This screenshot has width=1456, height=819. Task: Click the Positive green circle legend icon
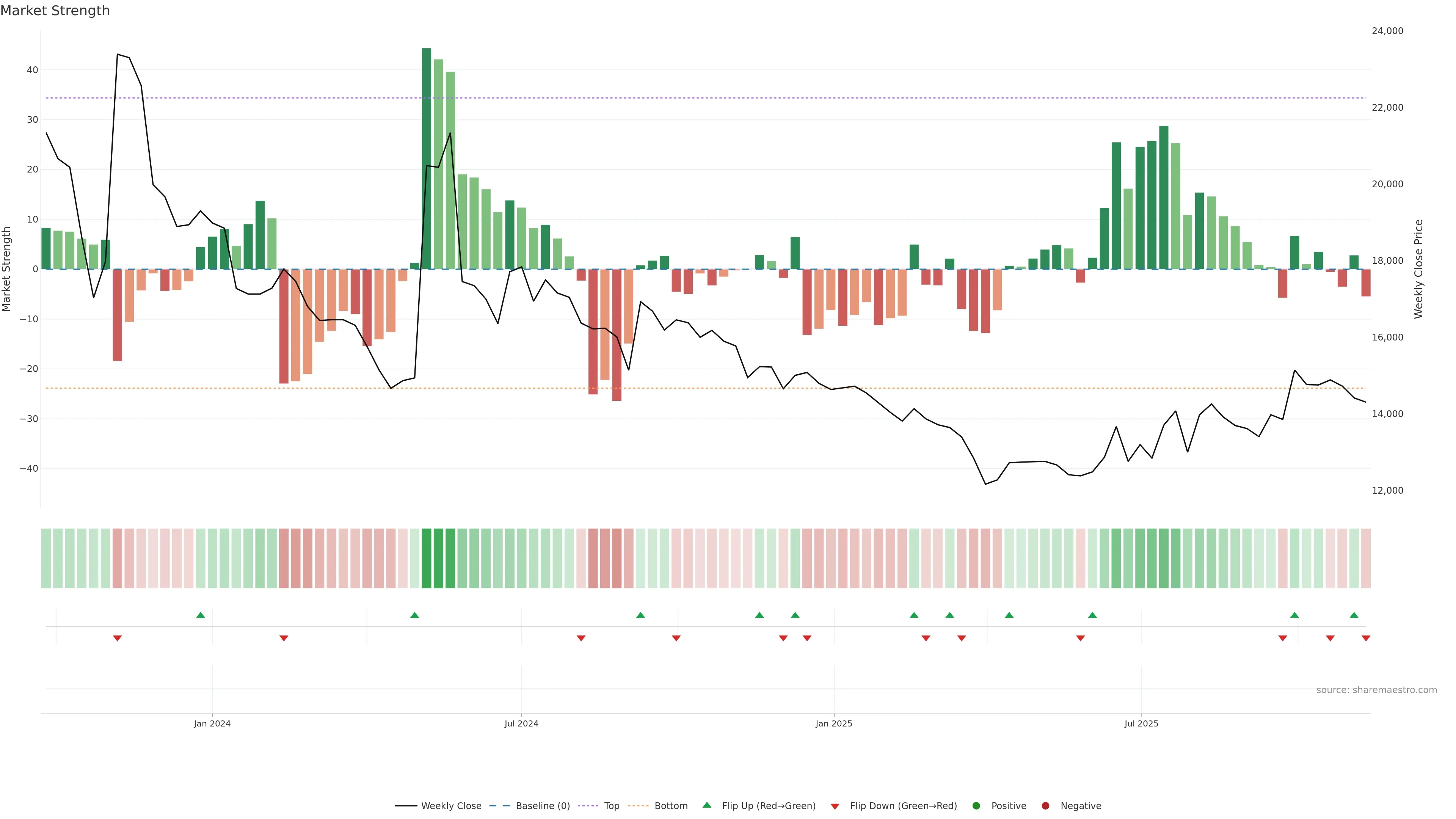pos(976,806)
